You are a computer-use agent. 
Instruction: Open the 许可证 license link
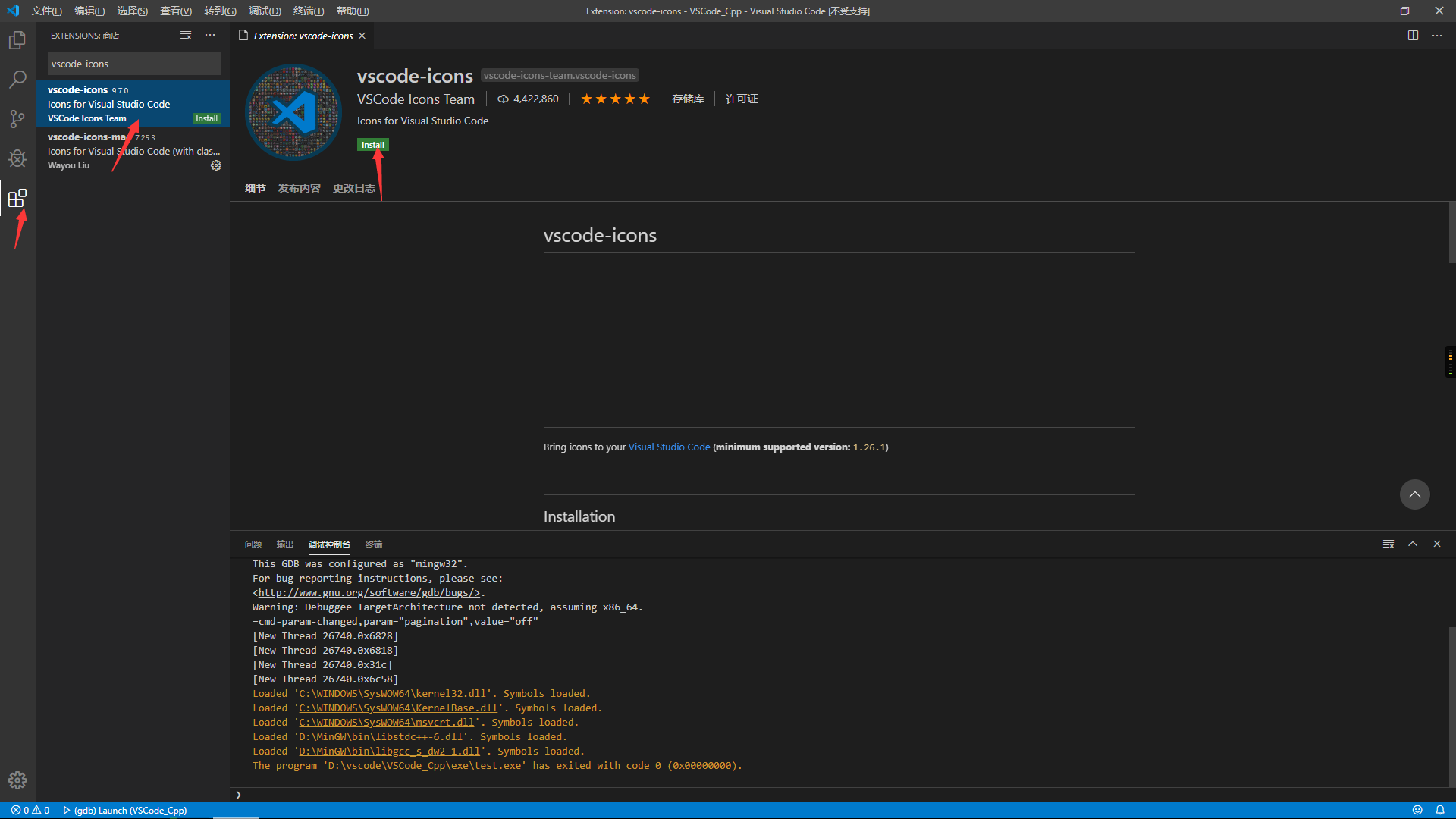742,99
